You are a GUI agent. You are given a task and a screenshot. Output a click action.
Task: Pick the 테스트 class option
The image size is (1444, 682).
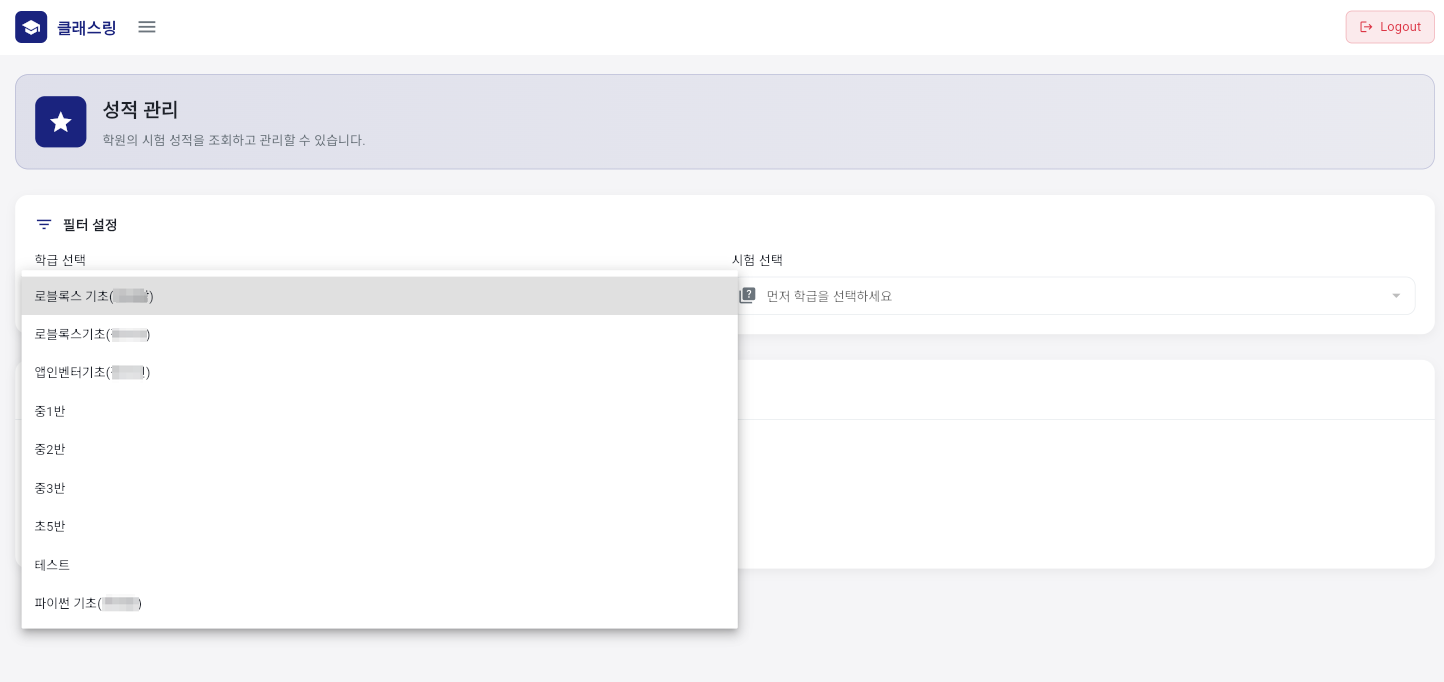[52, 565]
